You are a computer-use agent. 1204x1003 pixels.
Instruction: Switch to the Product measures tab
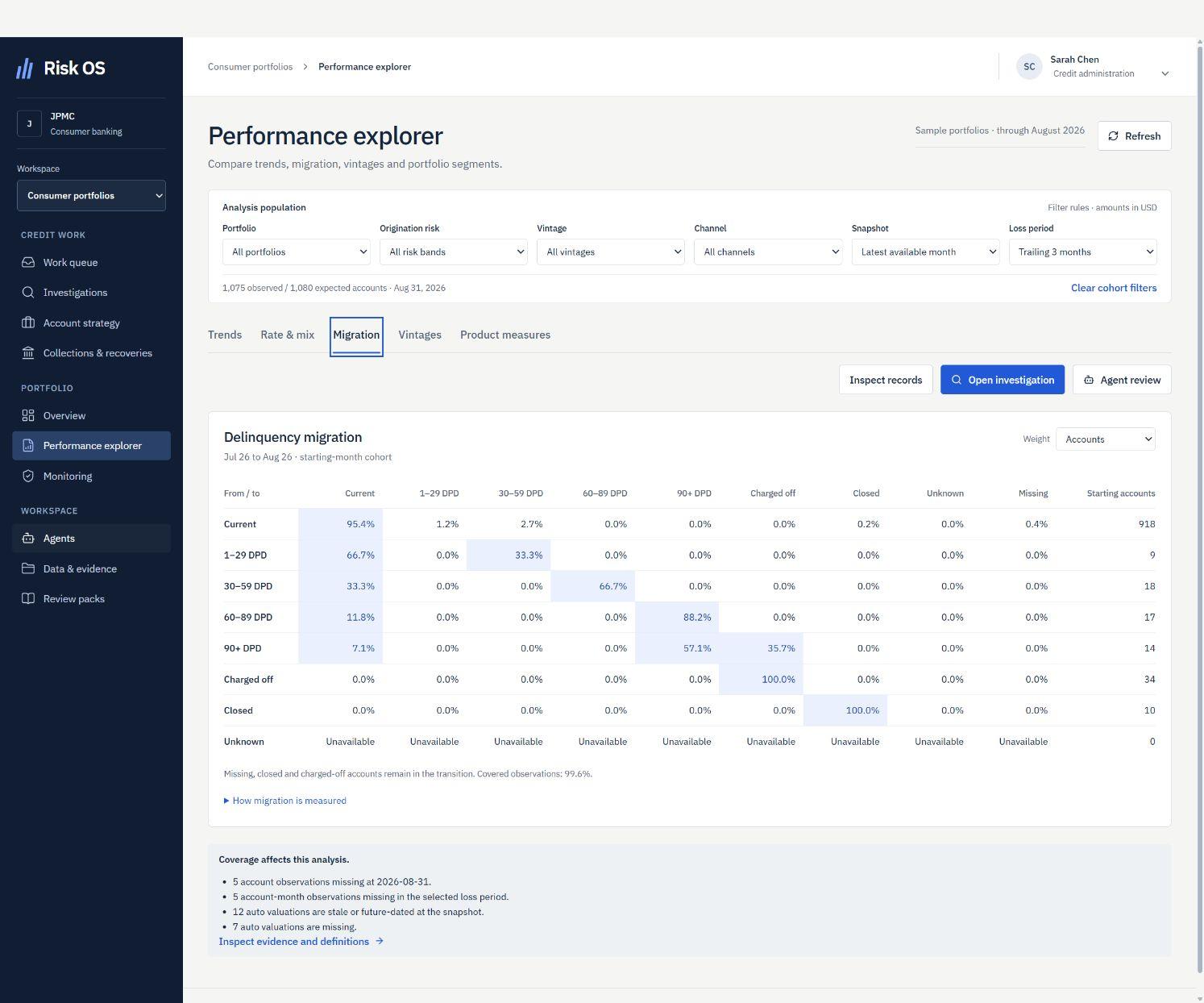(x=505, y=335)
